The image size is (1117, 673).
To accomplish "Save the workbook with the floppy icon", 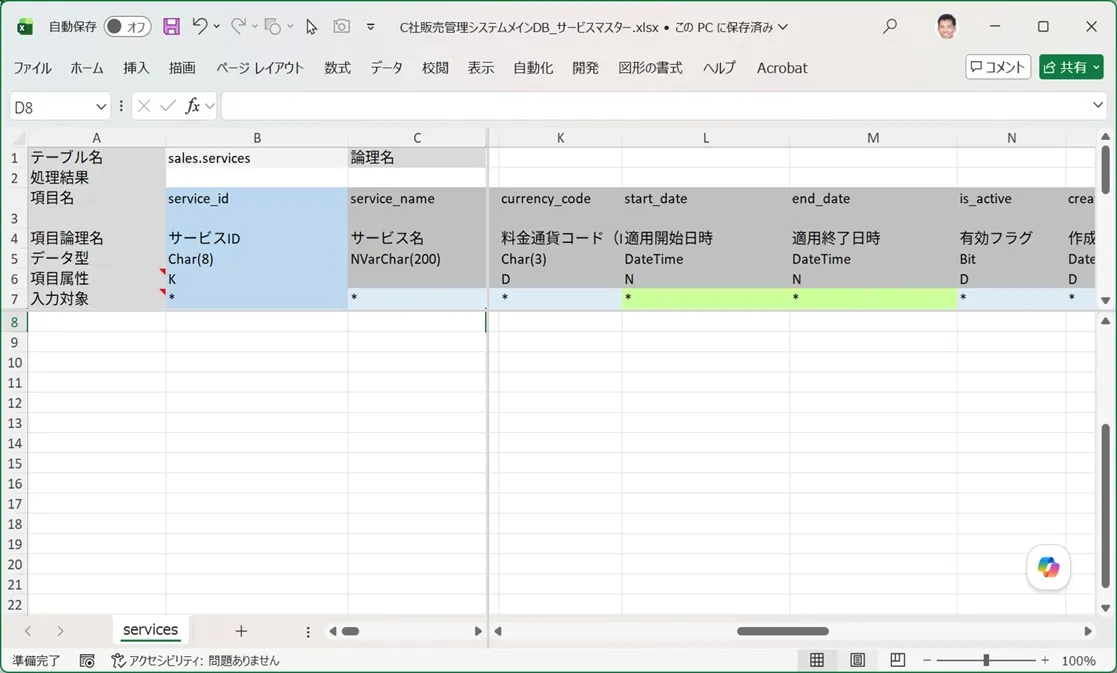I will (171, 27).
